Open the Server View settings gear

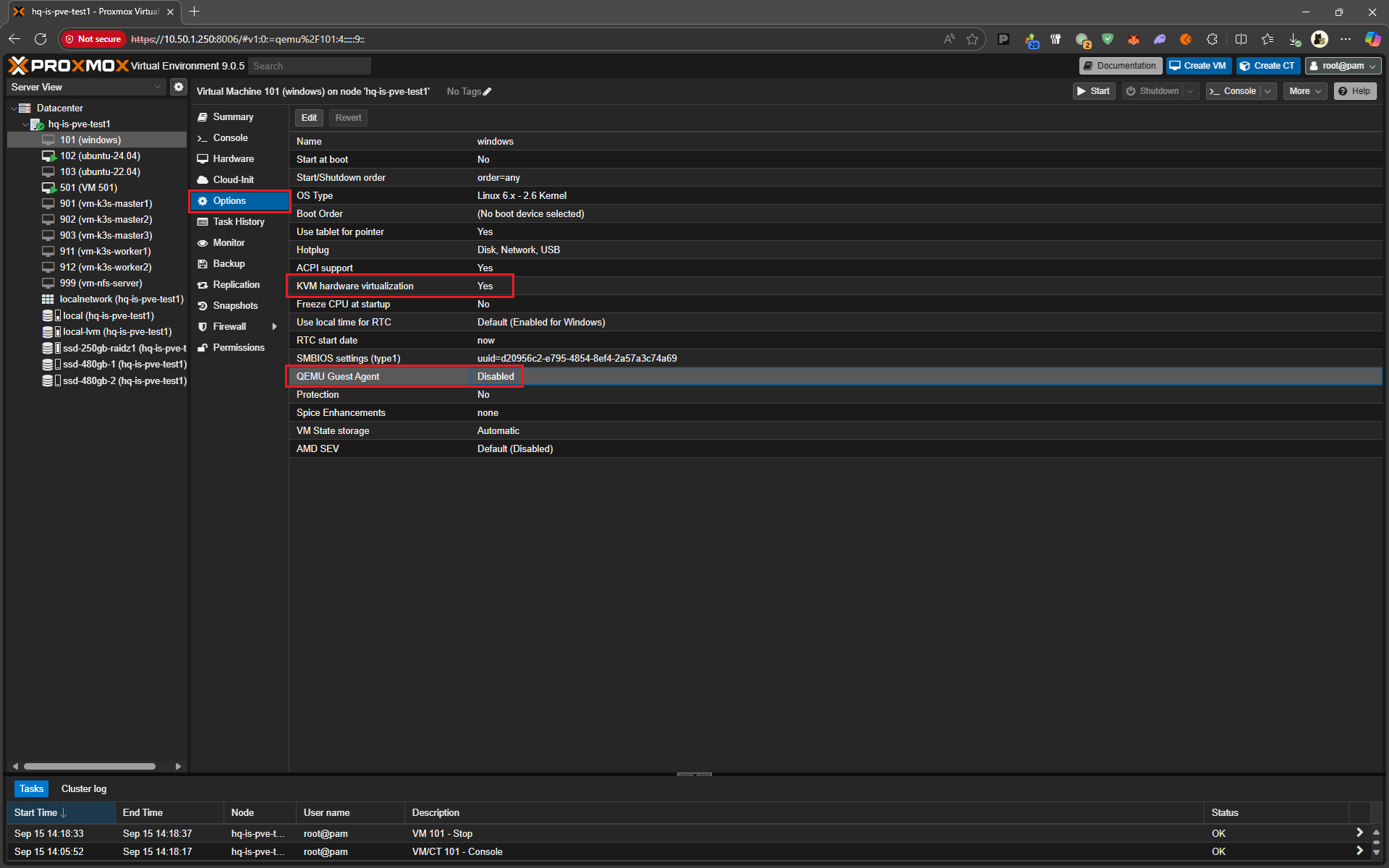coord(179,87)
